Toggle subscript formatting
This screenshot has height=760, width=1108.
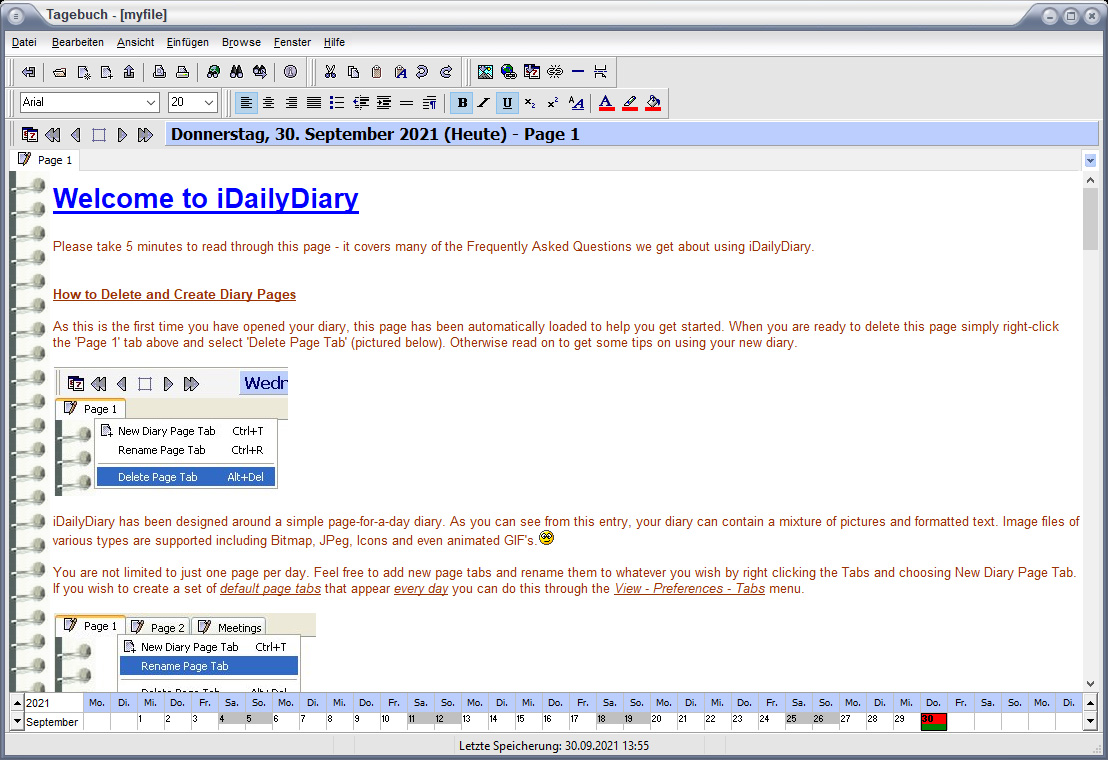(530, 103)
